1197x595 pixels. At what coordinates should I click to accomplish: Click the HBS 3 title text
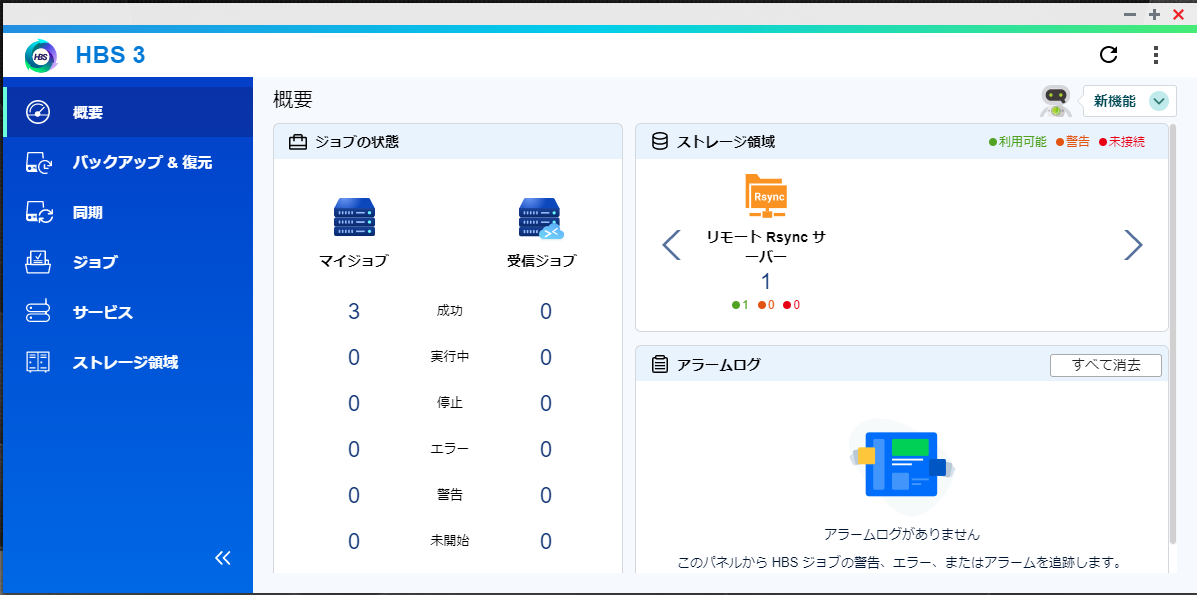[x=110, y=55]
